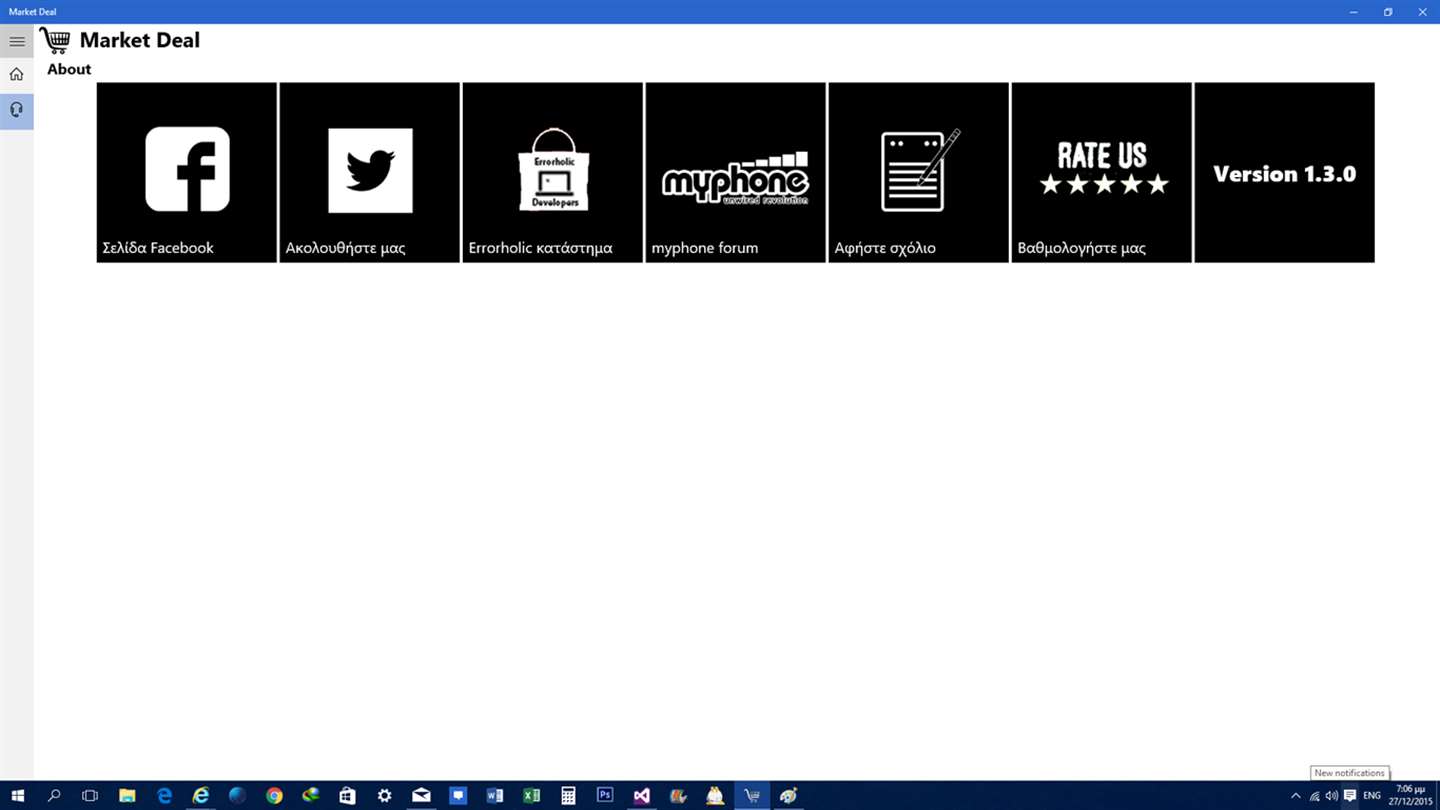This screenshot has height=810, width=1440.
Task: Show hidden system tray icons
Action: click(1296, 796)
